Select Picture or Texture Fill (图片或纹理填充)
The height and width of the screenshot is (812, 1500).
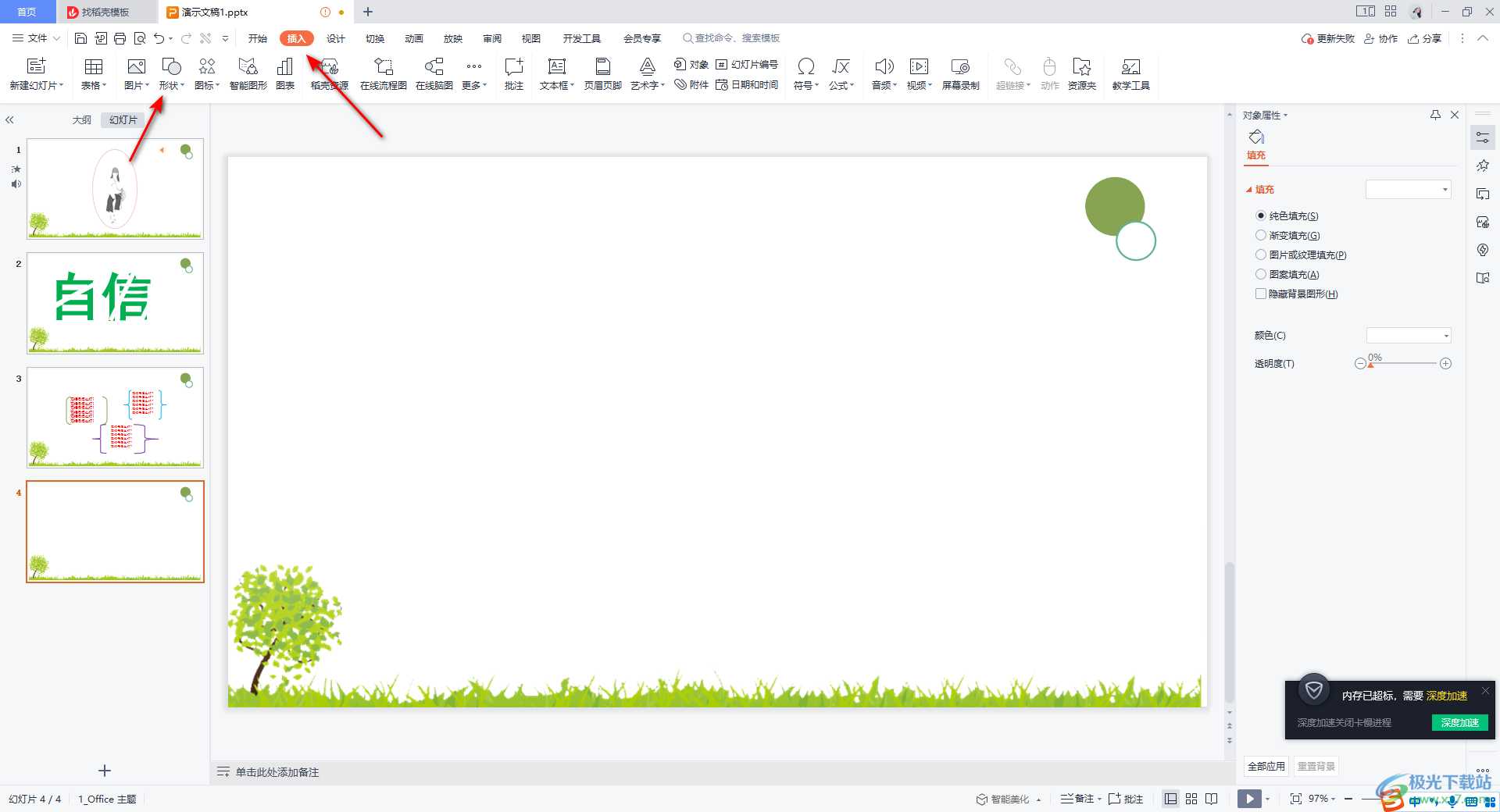1261,255
